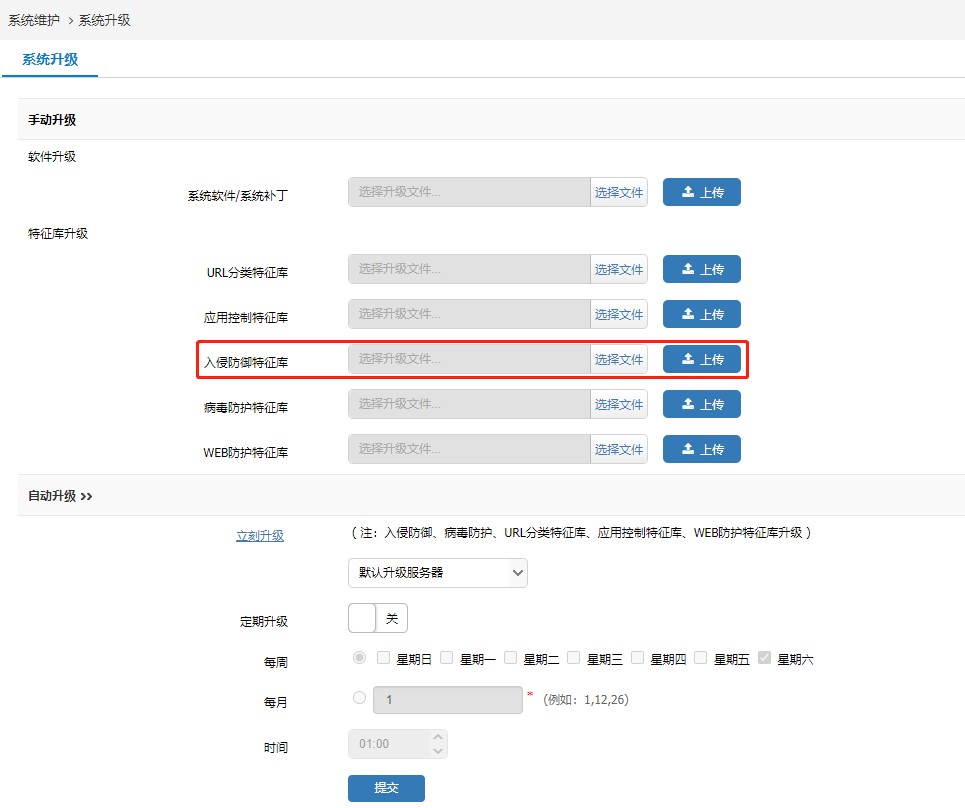This screenshot has height=808, width=965.
Task: Check the 星期三 checkbox
Action: (574, 658)
